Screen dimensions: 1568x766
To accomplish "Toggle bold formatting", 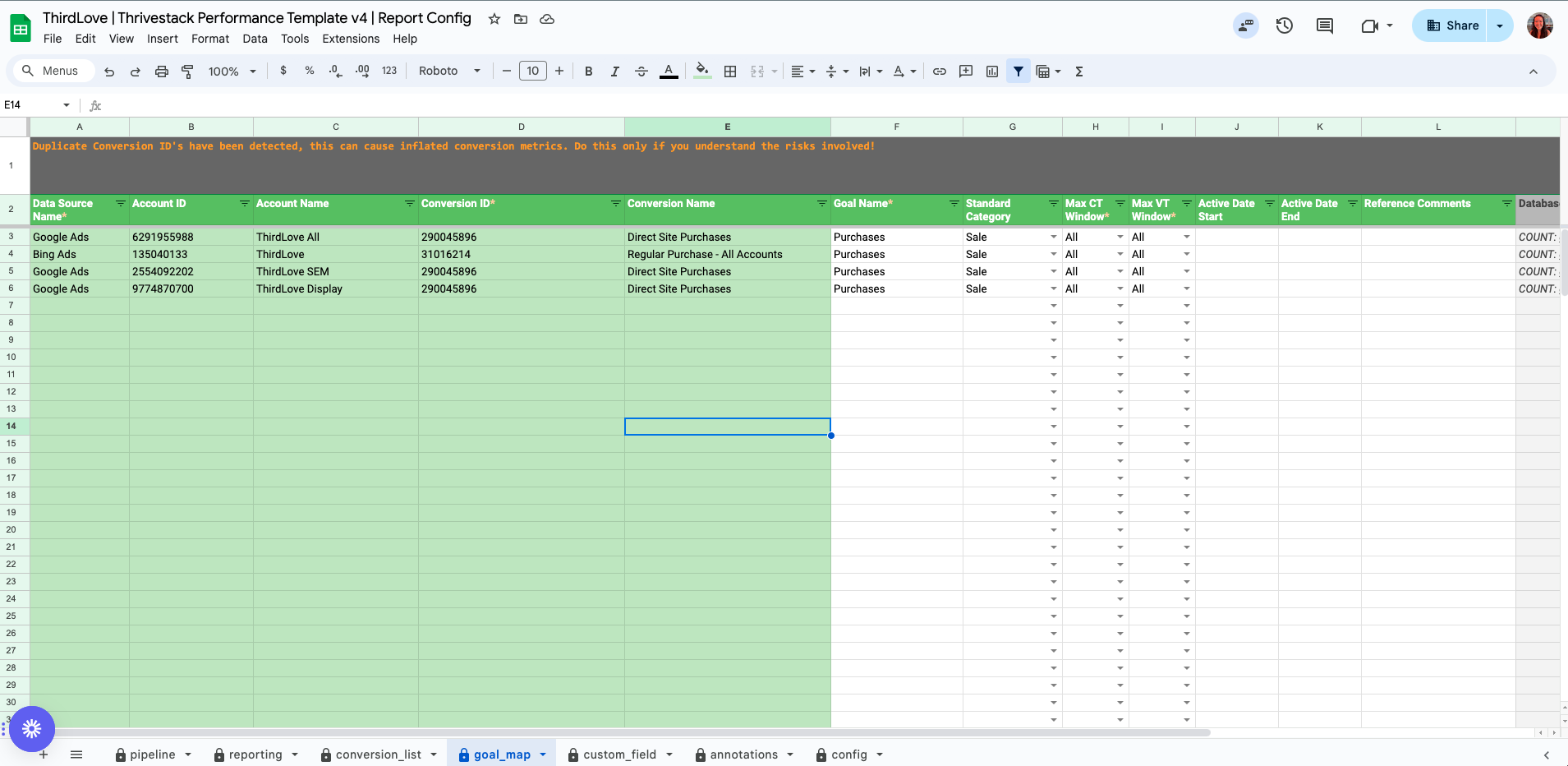I will point(588,72).
